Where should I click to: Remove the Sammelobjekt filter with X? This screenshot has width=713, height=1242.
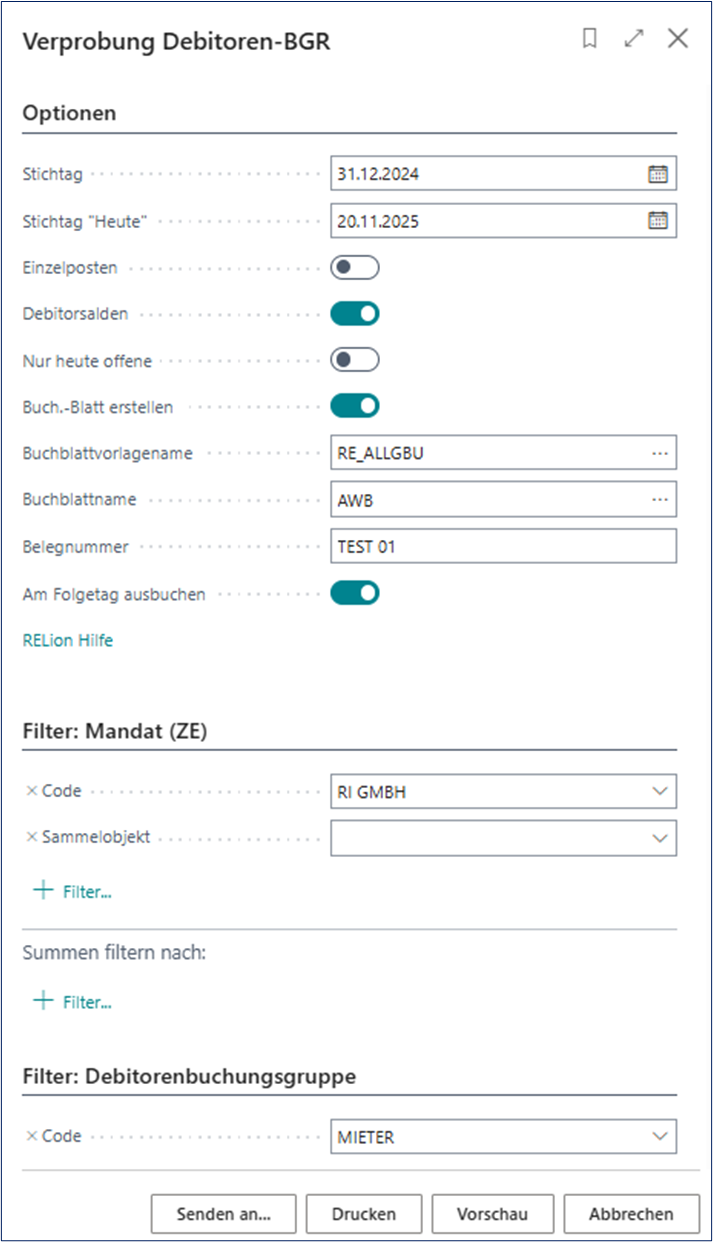31,838
